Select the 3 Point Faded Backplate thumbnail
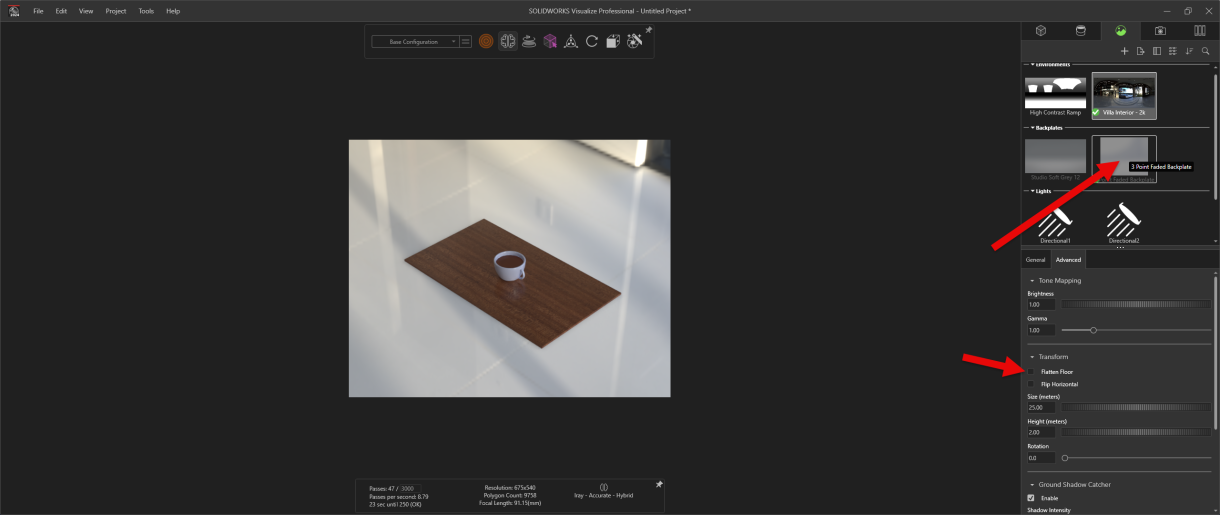This screenshot has width=1220, height=515. (1124, 159)
